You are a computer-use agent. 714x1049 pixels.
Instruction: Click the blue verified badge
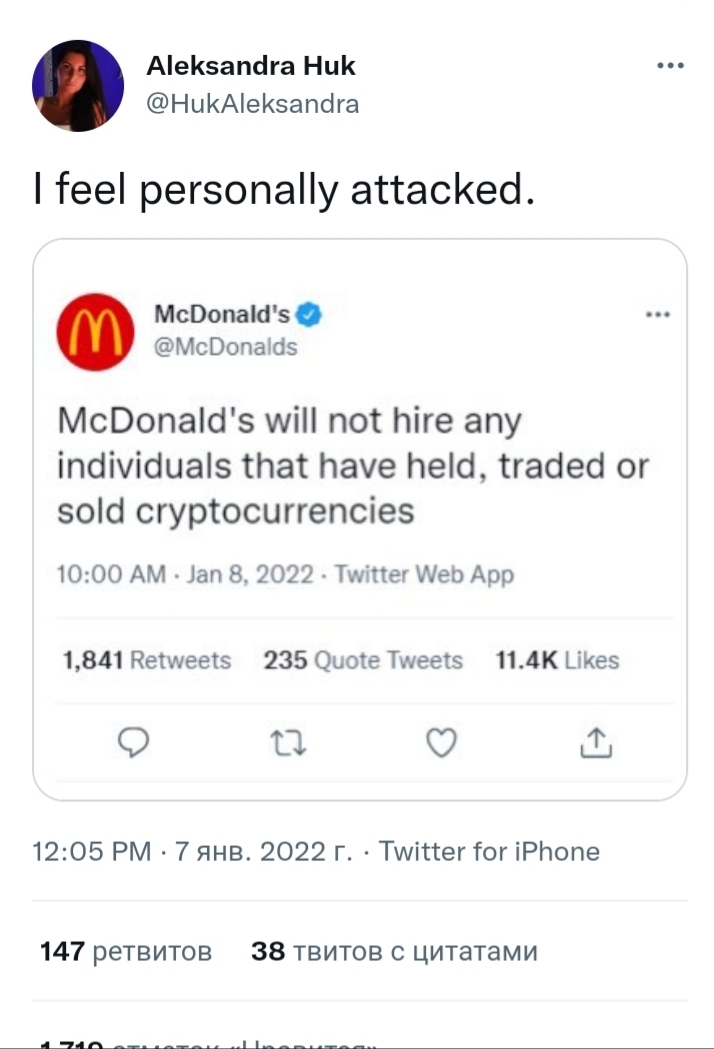[310, 314]
